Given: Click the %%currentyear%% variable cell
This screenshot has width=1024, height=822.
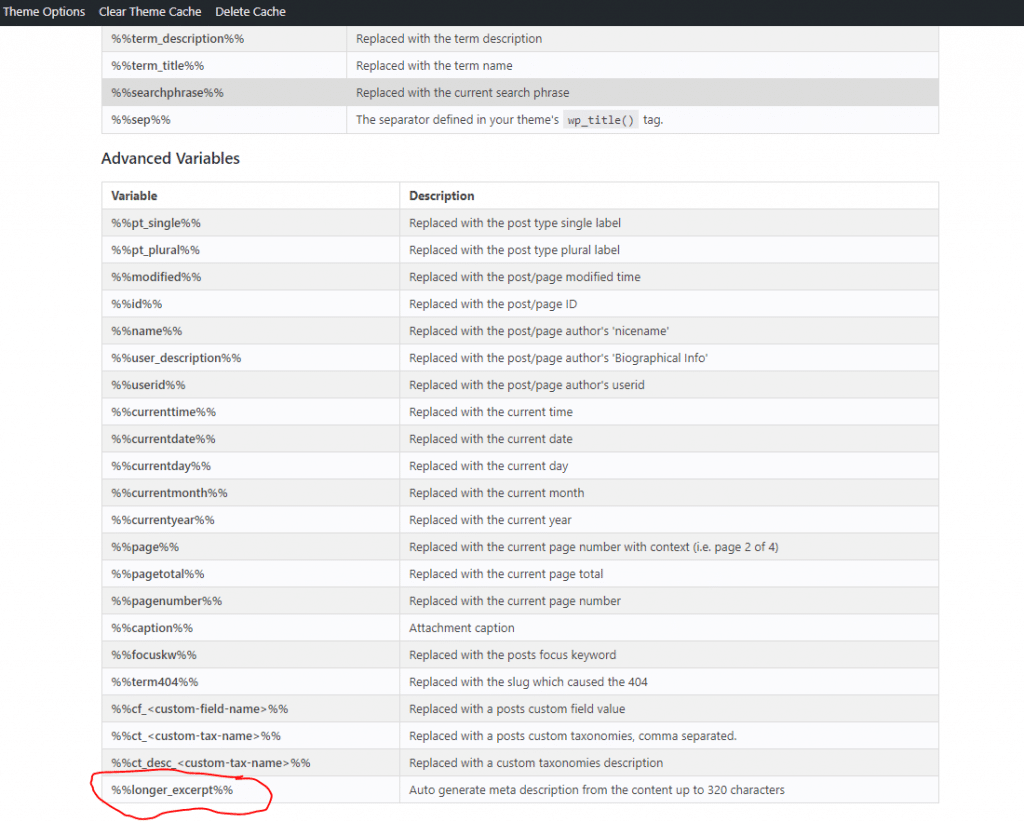Looking at the screenshot, I should pos(163,520).
